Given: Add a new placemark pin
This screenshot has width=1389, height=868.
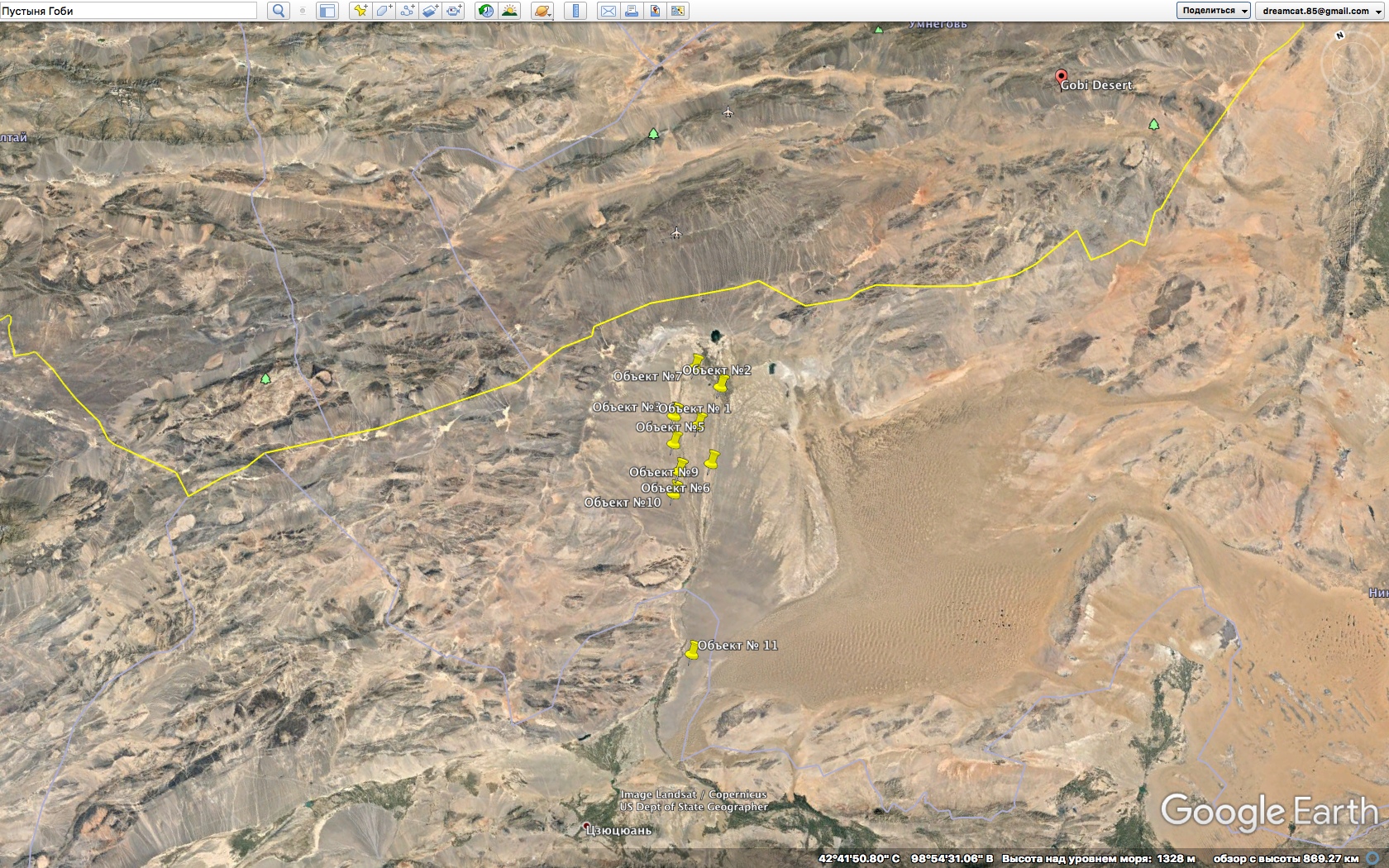Looking at the screenshot, I should (x=360, y=11).
